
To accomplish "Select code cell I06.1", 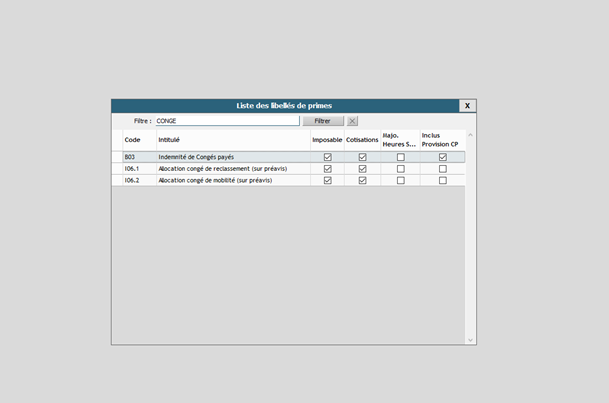I will click(x=139, y=169).
